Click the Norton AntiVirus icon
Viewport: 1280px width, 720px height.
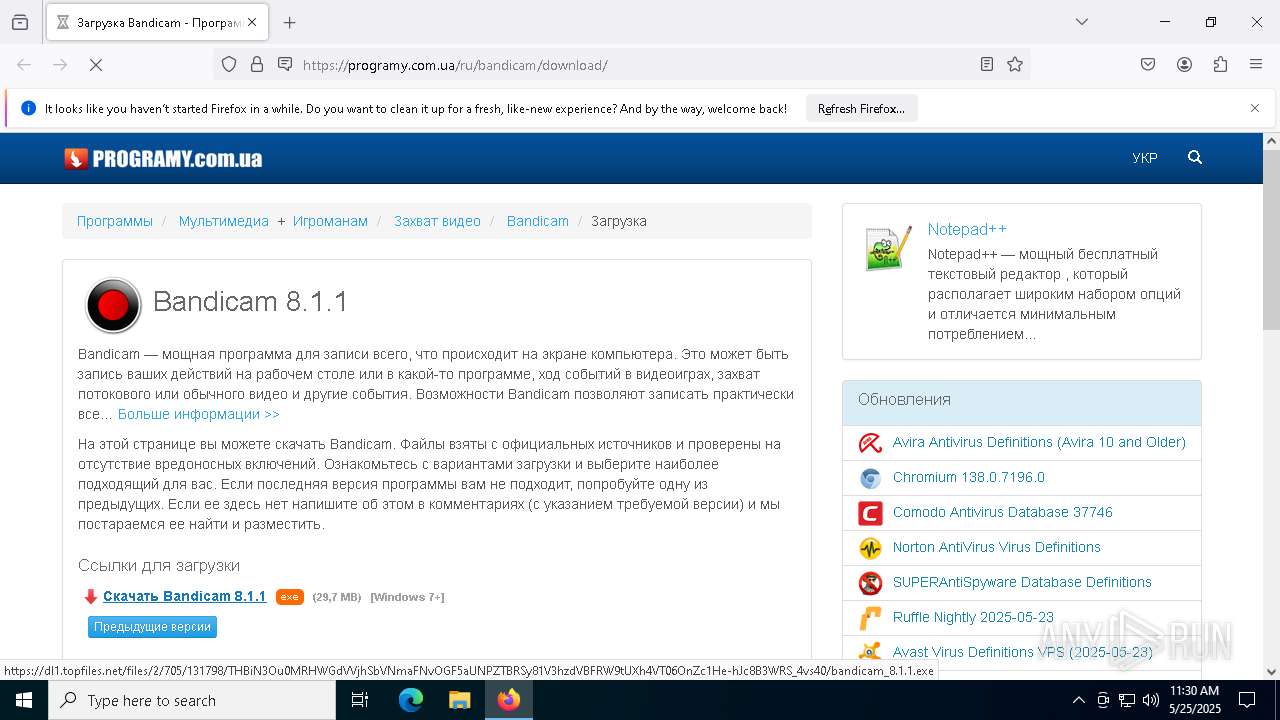870,548
